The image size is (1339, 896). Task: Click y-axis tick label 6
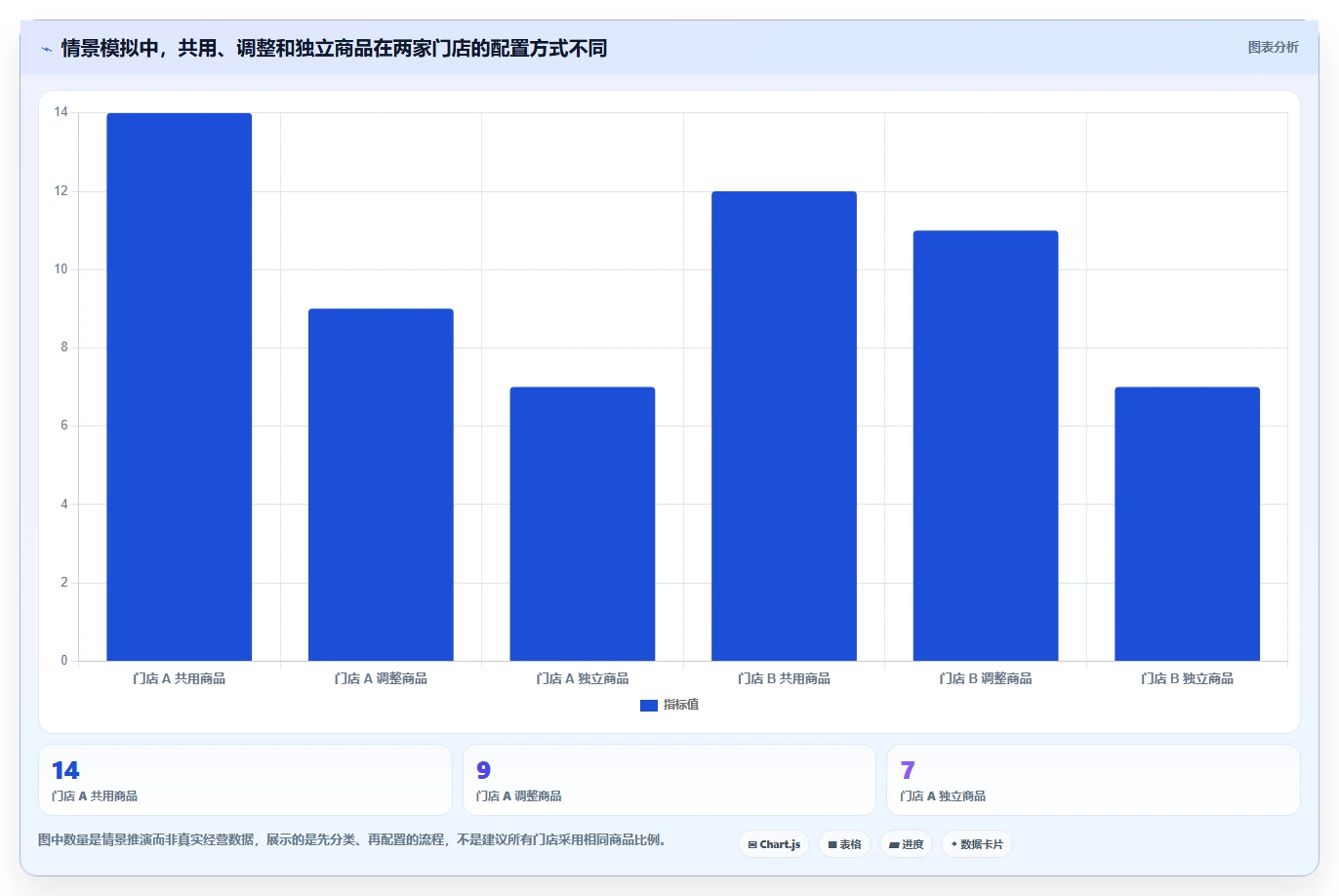[64, 426]
